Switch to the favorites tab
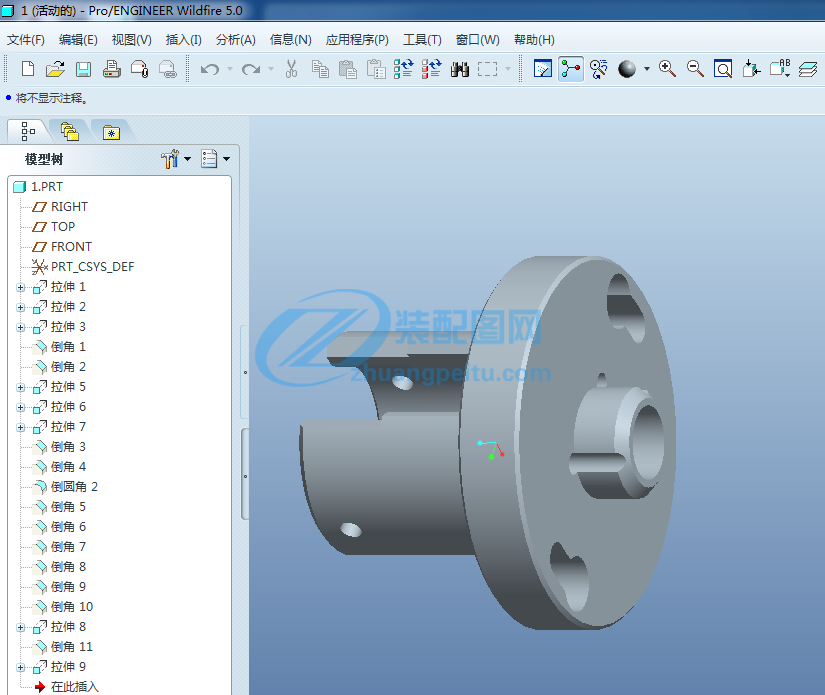Image resolution: width=825 pixels, height=695 pixels. pos(111,132)
